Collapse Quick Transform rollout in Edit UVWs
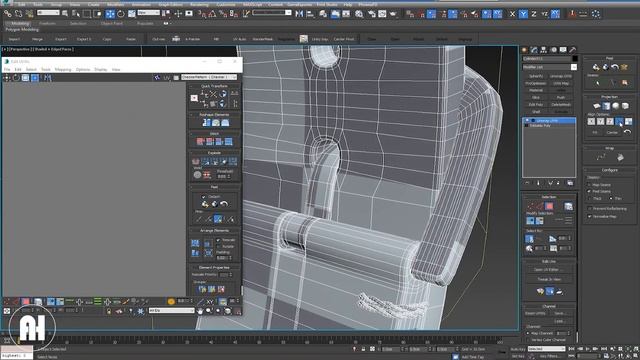 tap(214, 86)
